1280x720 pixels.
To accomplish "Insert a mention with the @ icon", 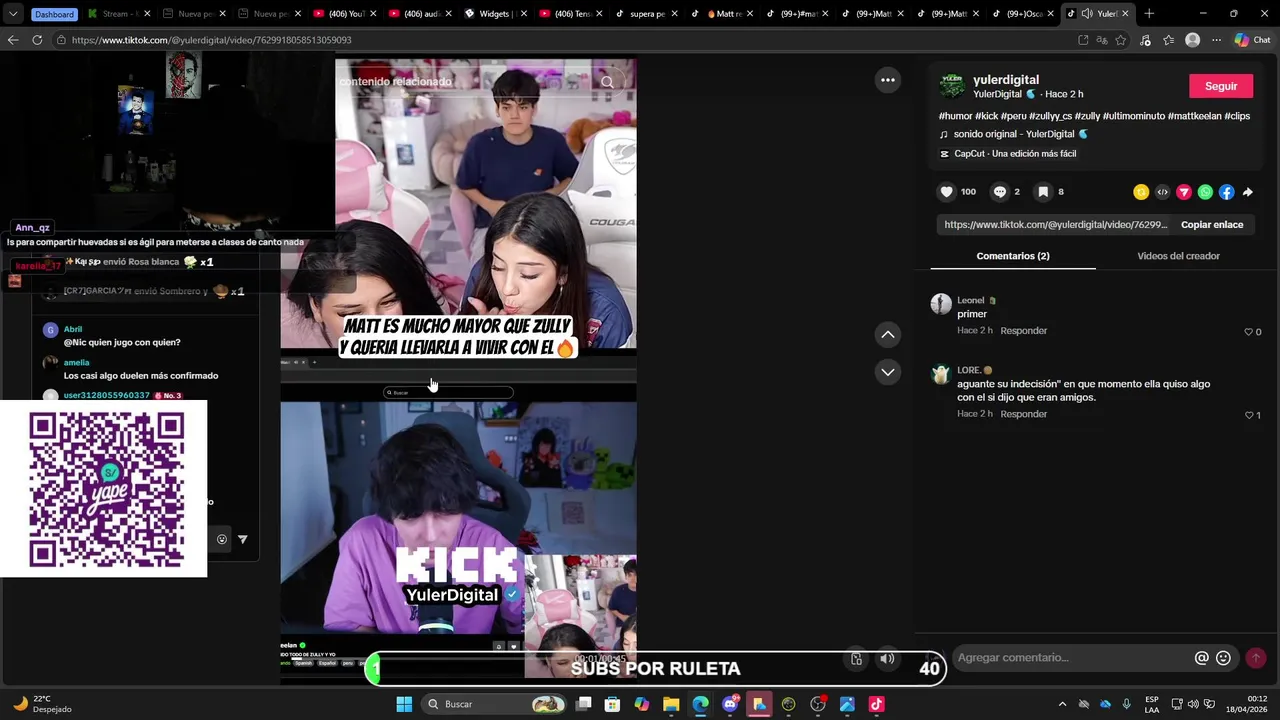I will pyautogui.click(x=1202, y=658).
